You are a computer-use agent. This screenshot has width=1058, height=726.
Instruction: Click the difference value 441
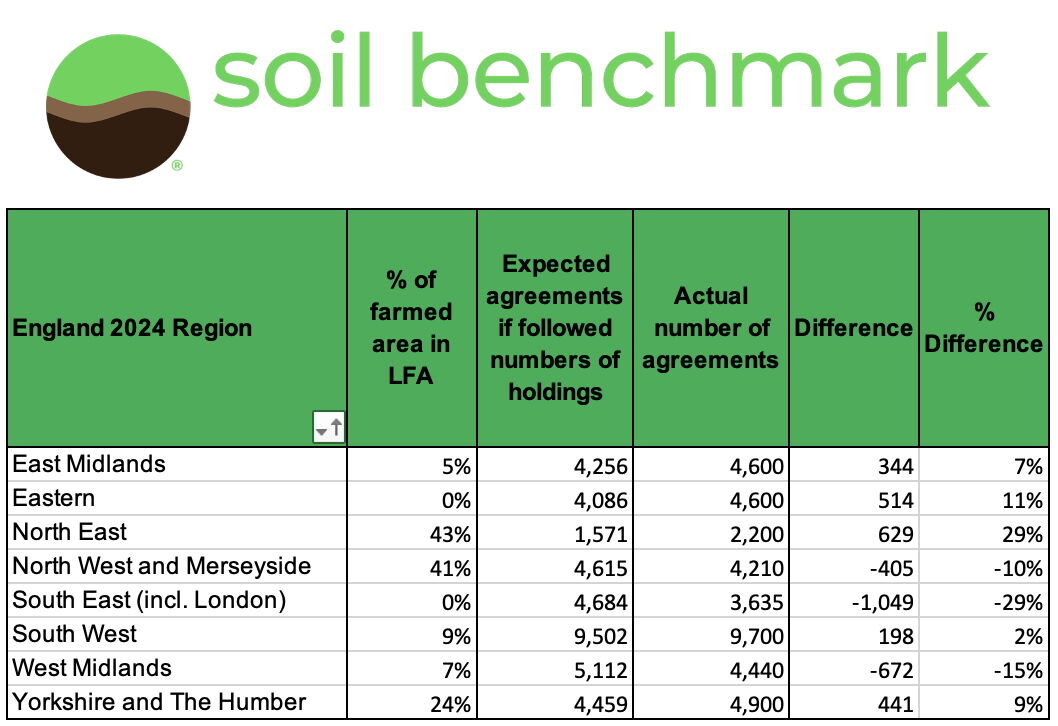[854, 702]
